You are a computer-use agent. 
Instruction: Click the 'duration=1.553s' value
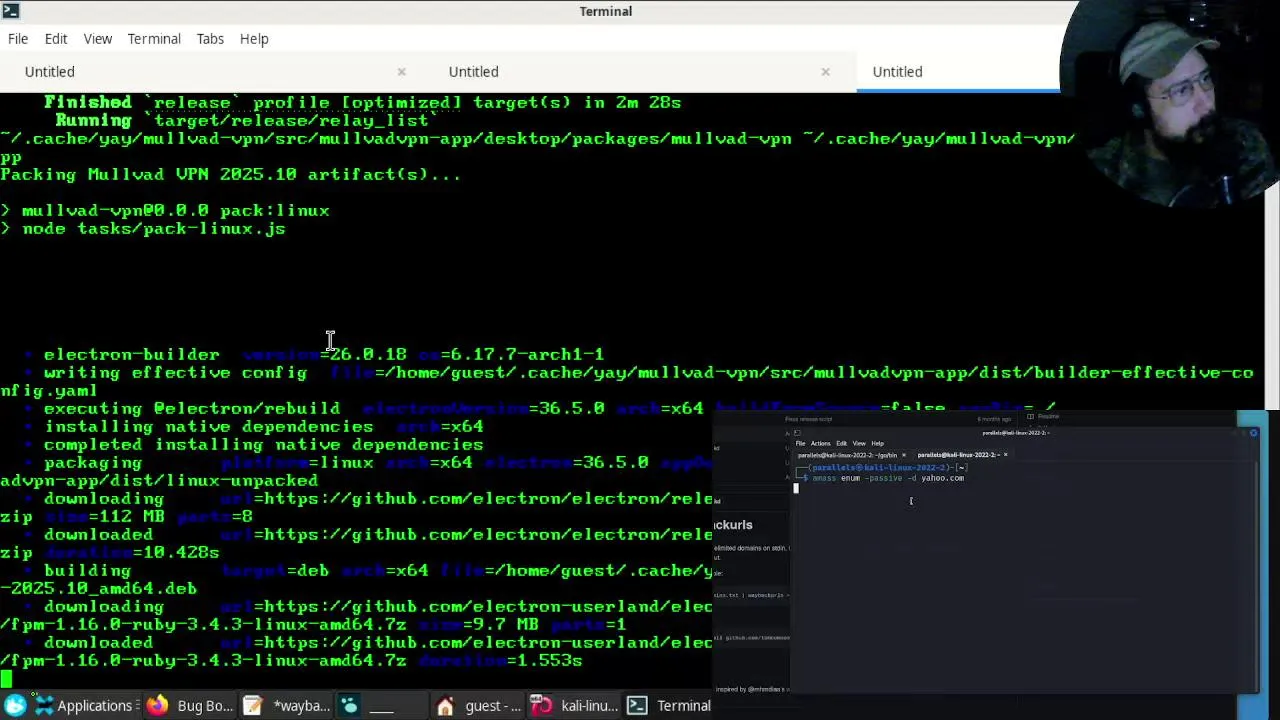click(500, 660)
